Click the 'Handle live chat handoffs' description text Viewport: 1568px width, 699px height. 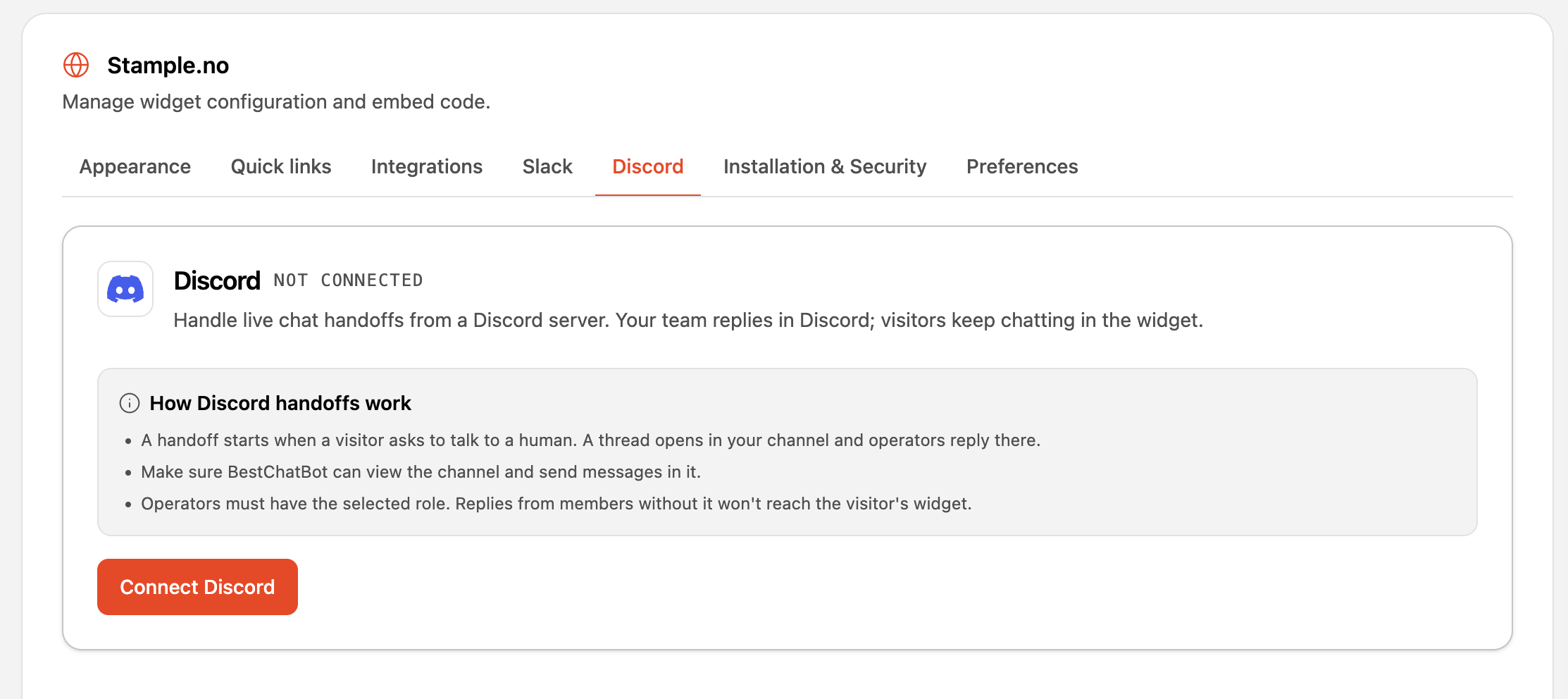point(688,321)
